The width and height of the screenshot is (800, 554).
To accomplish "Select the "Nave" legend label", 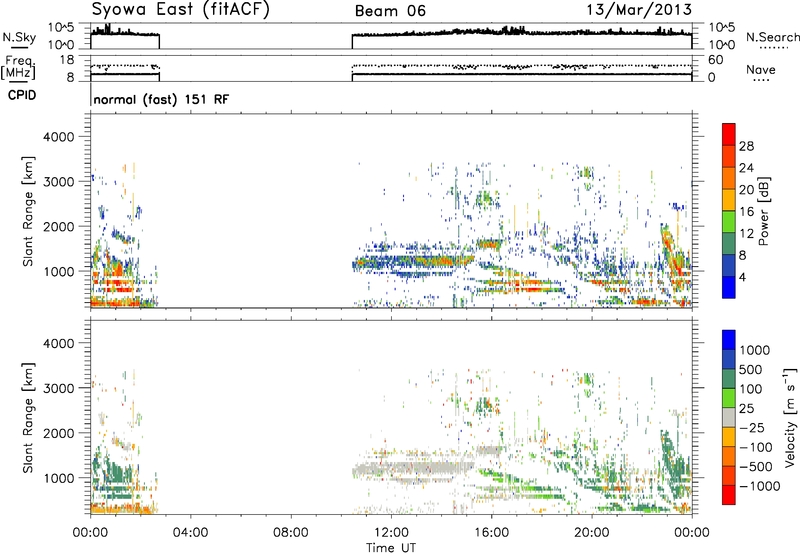I will tap(761, 69).
